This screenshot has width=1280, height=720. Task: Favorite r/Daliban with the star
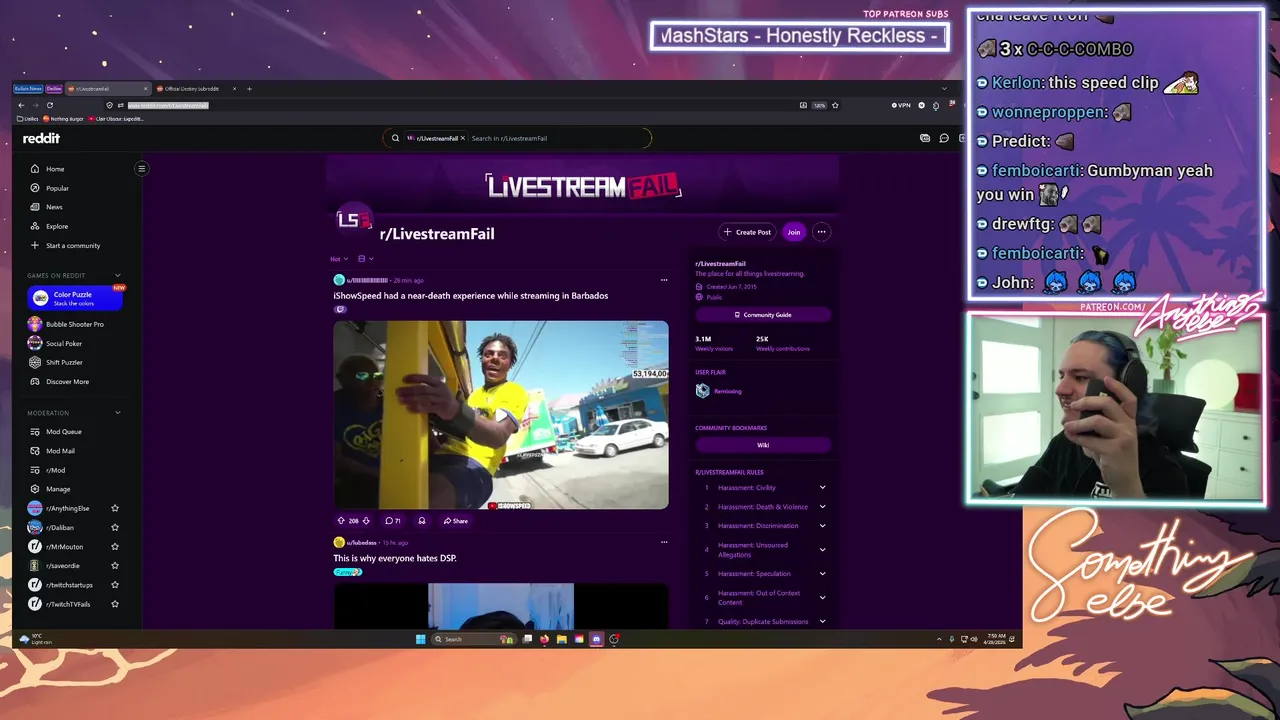click(115, 527)
